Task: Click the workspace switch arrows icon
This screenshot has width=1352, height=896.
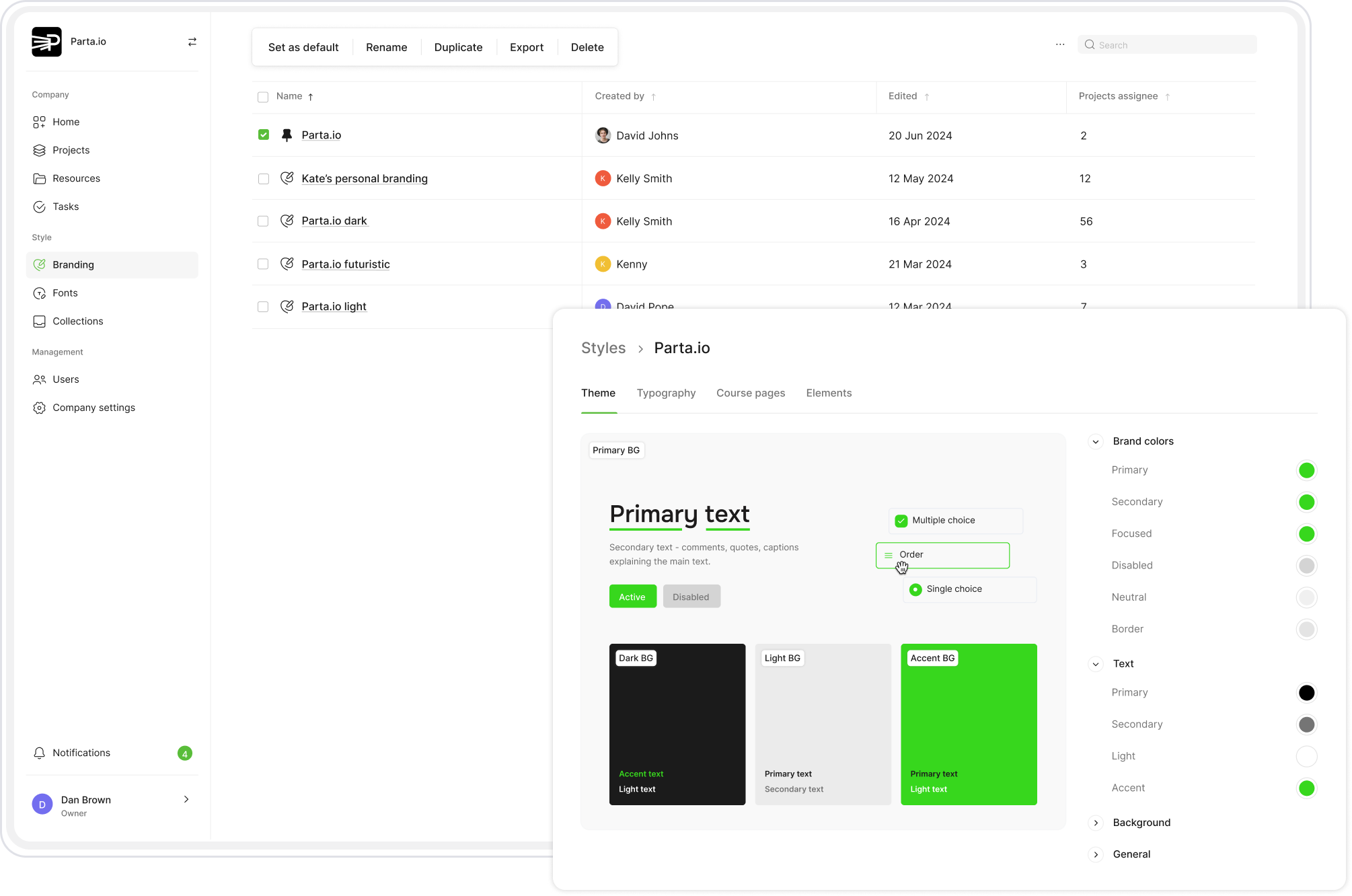Action: [x=192, y=42]
